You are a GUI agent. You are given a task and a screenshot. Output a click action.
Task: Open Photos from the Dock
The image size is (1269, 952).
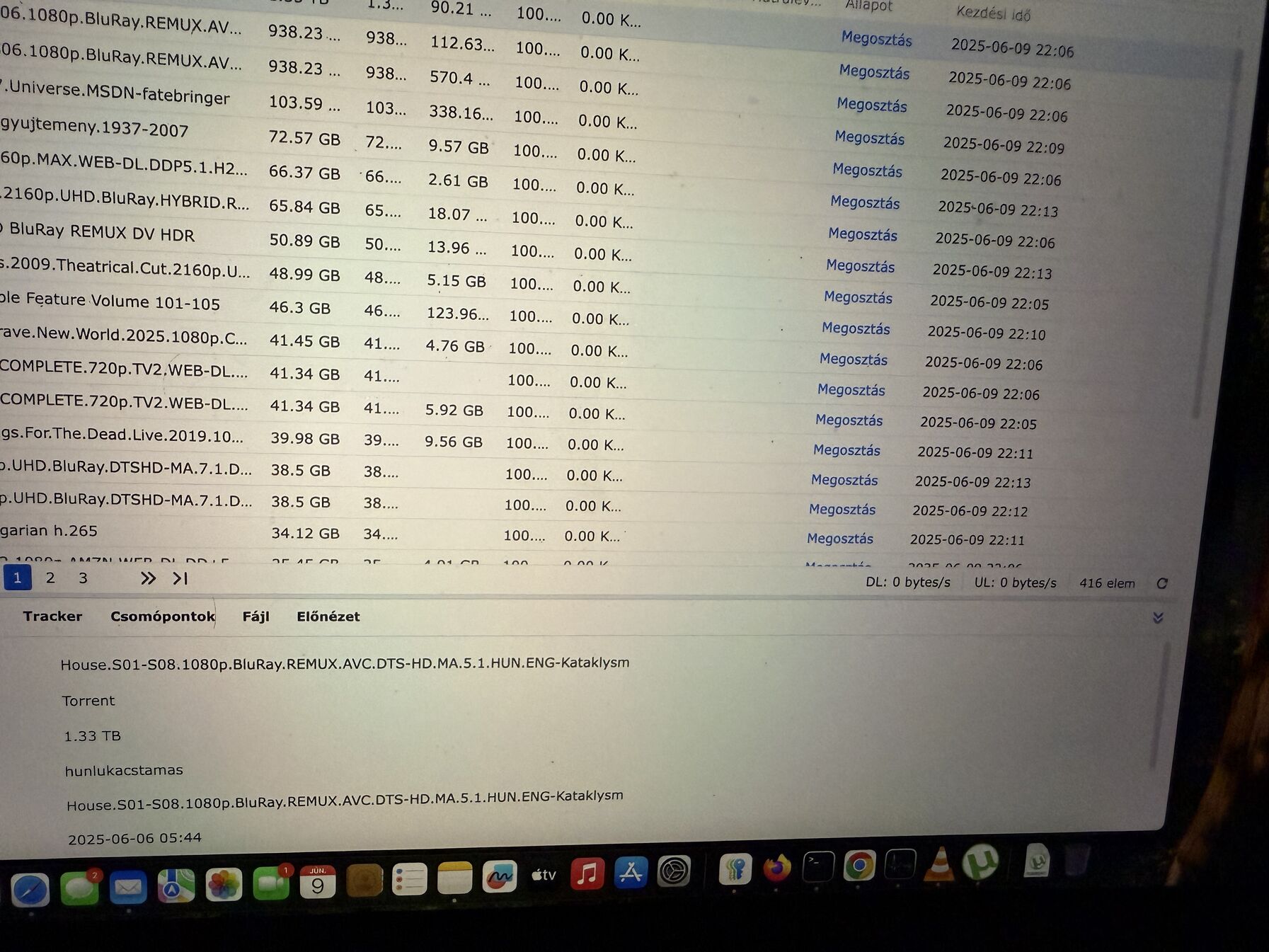(224, 885)
